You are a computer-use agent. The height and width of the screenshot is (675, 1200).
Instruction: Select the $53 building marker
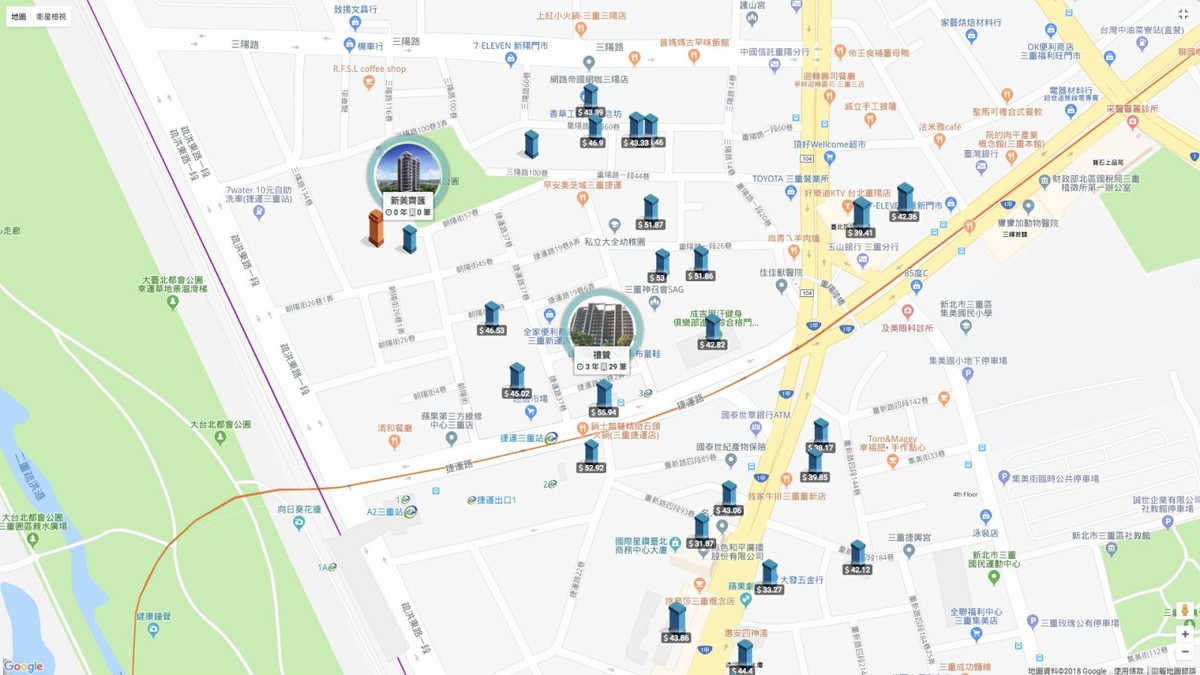660,267
